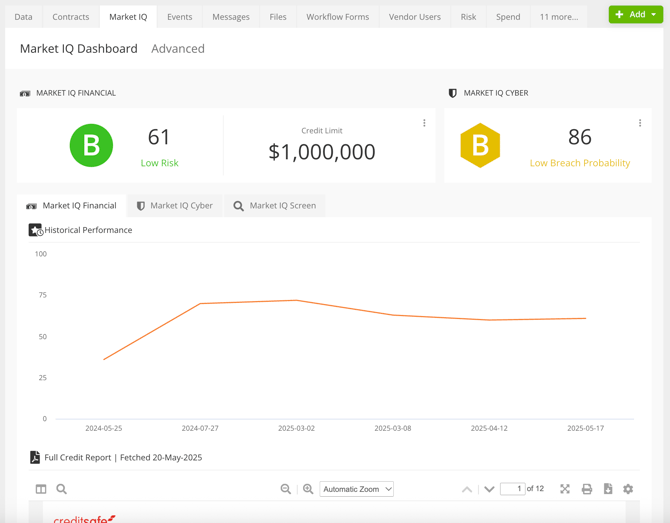Click the PDF search magnifier icon
Viewport: 670px width, 523px height.
(62, 489)
